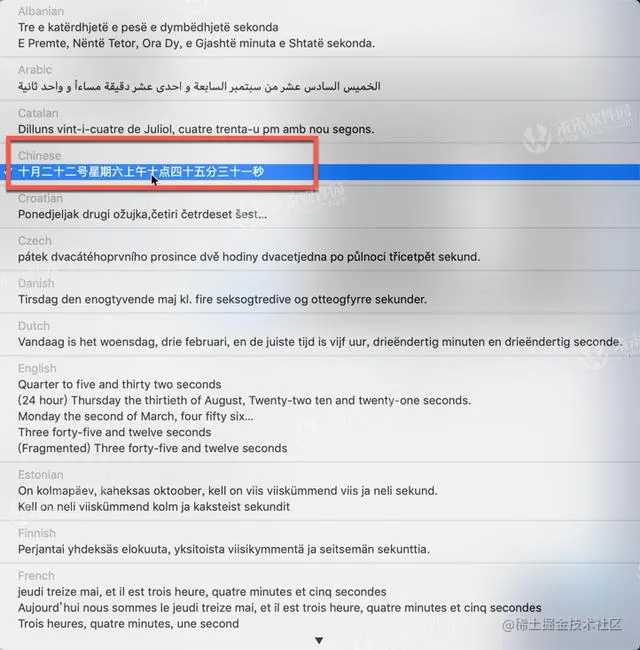Choose French 'Aujourd'hui nous sommes' entry
The width and height of the screenshot is (640, 650).
coord(280,608)
